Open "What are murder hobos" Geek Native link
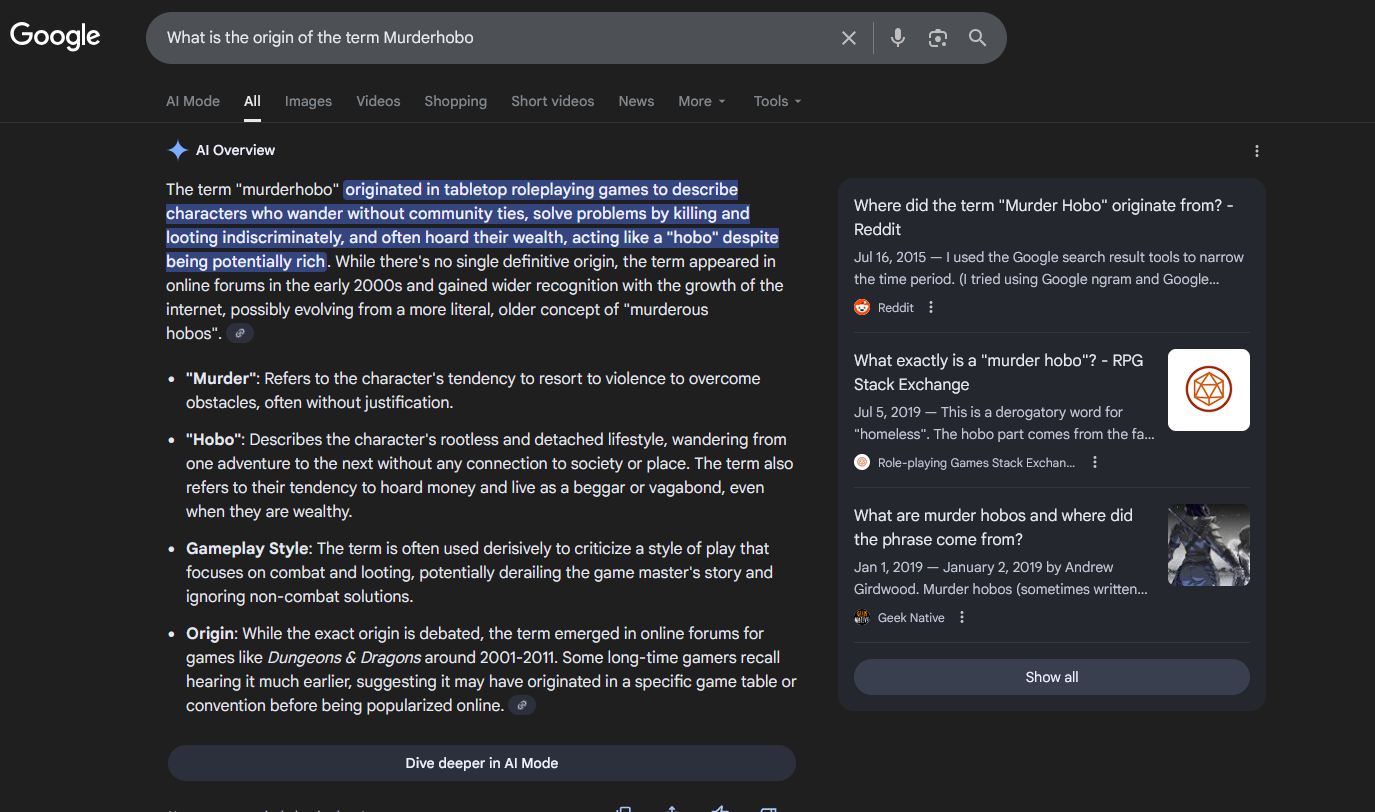The height and width of the screenshot is (812, 1375). [x=993, y=527]
